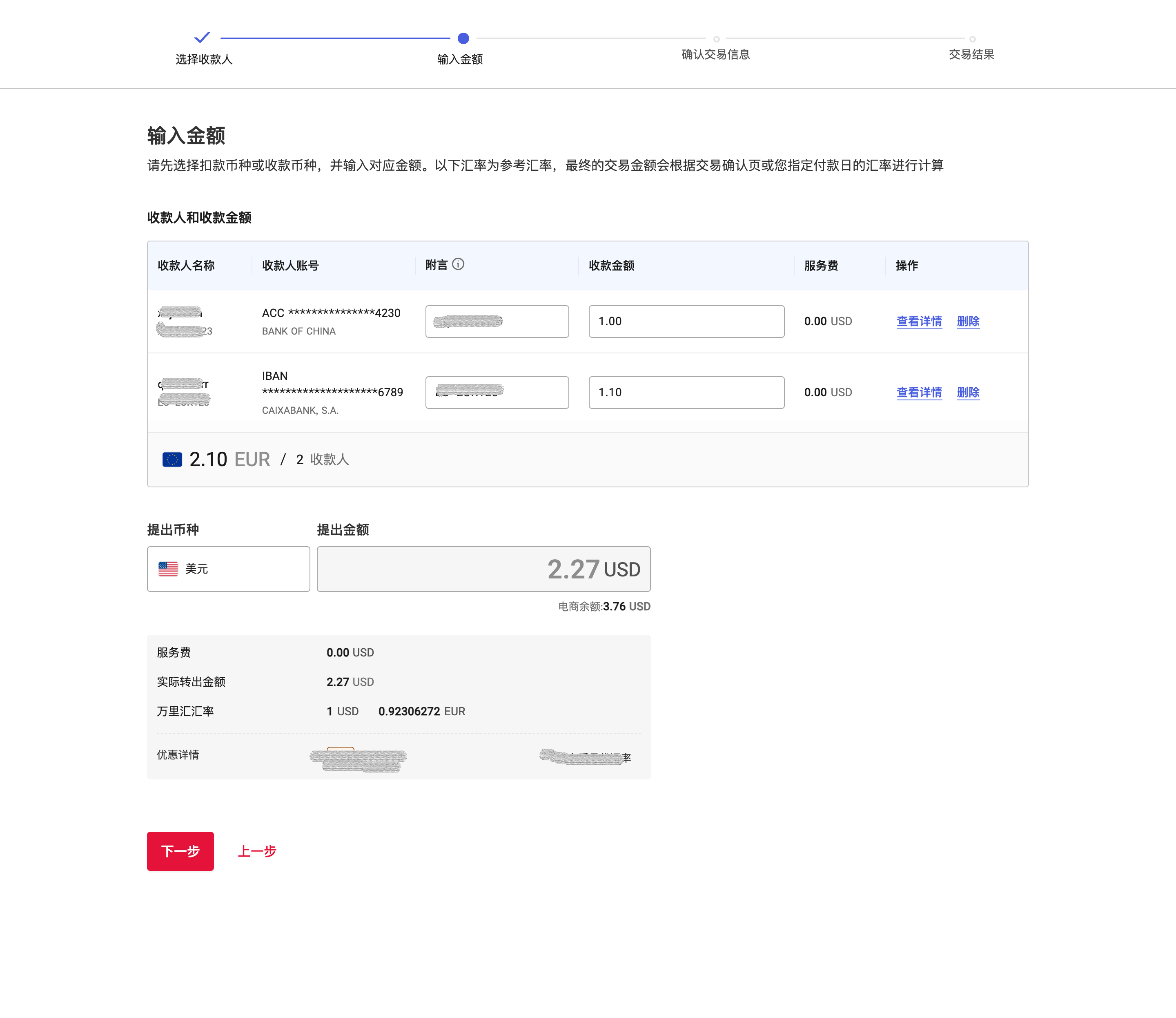The image size is (1176, 1018).
Task: Click the 附言 field in the first recipient row
Action: [497, 321]
